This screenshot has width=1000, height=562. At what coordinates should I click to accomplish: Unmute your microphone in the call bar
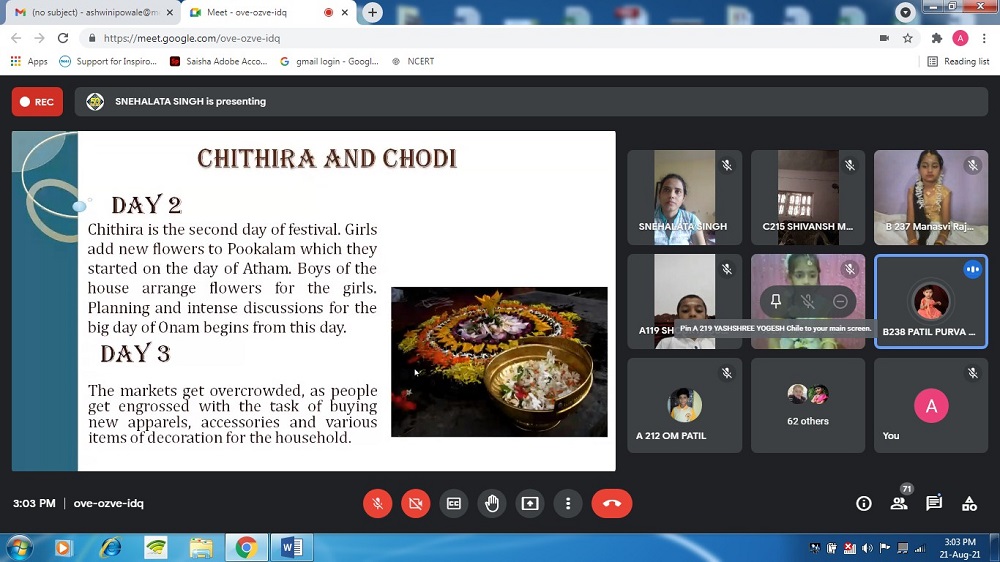point(377,503)
